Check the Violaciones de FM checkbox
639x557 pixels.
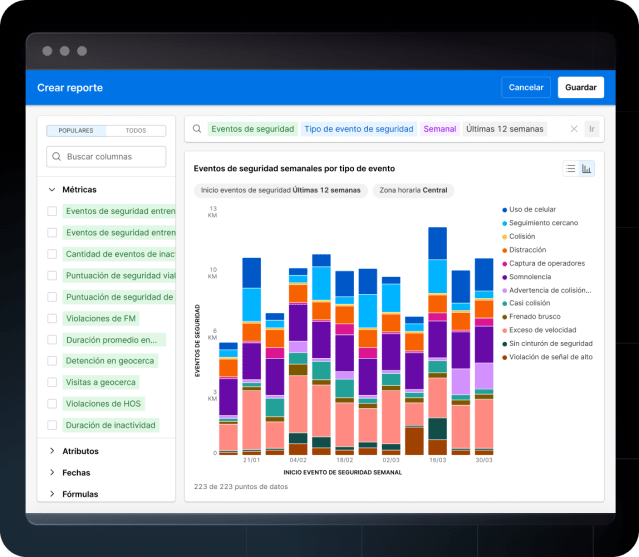click(52, 319)
